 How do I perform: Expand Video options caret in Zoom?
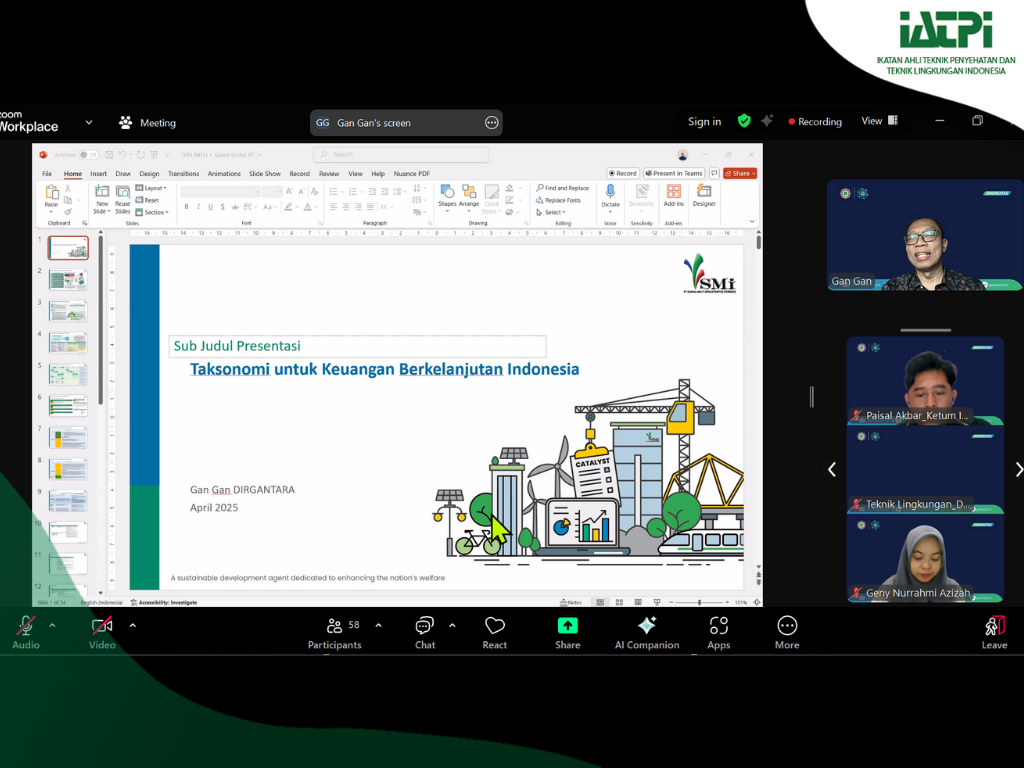133,626
